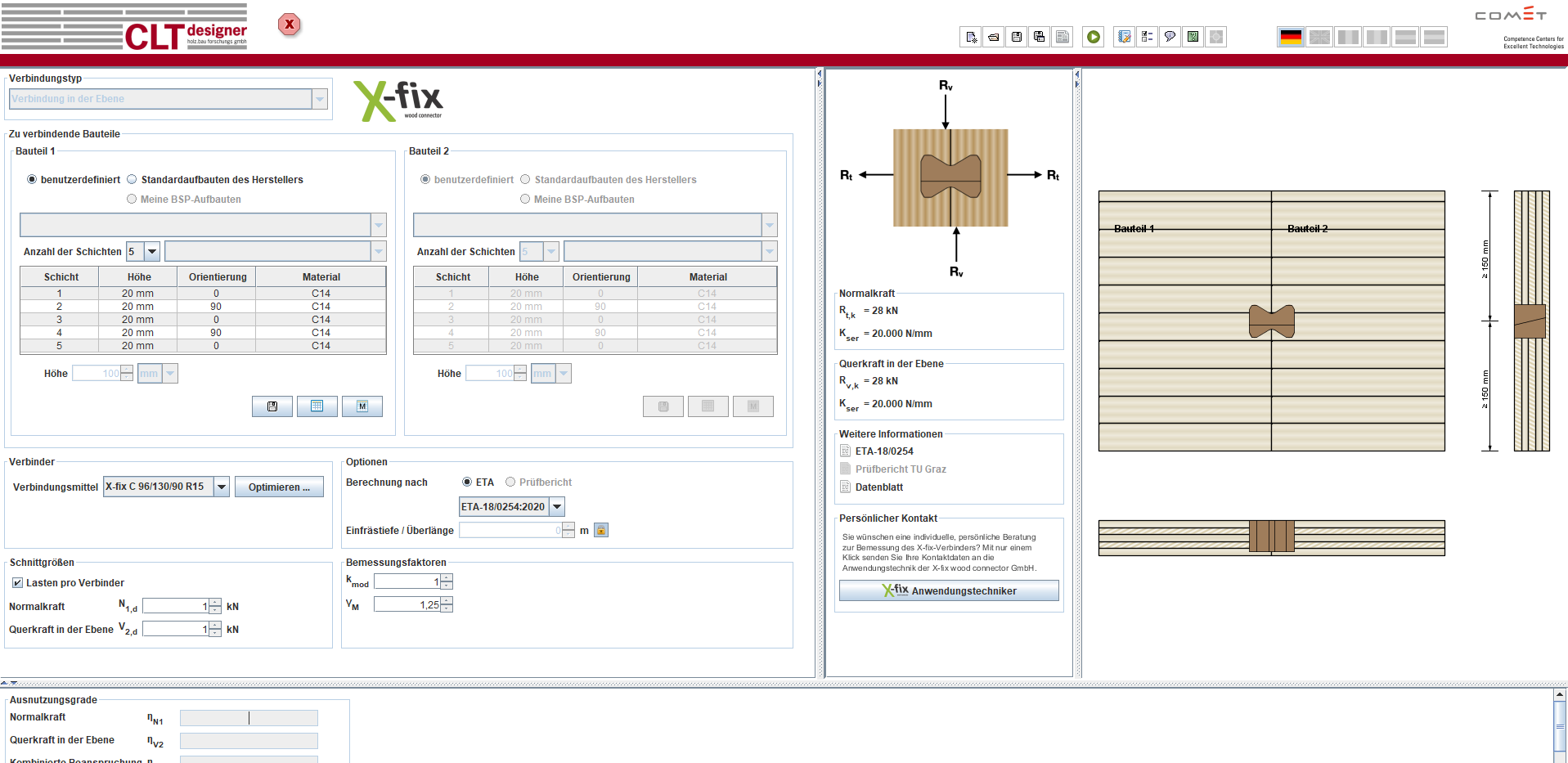The height and width of the screenshot is (763, 1568).
Task: Toggle the Lasten pro Verbinder checkbox
Action: click(x=17, y=583)
